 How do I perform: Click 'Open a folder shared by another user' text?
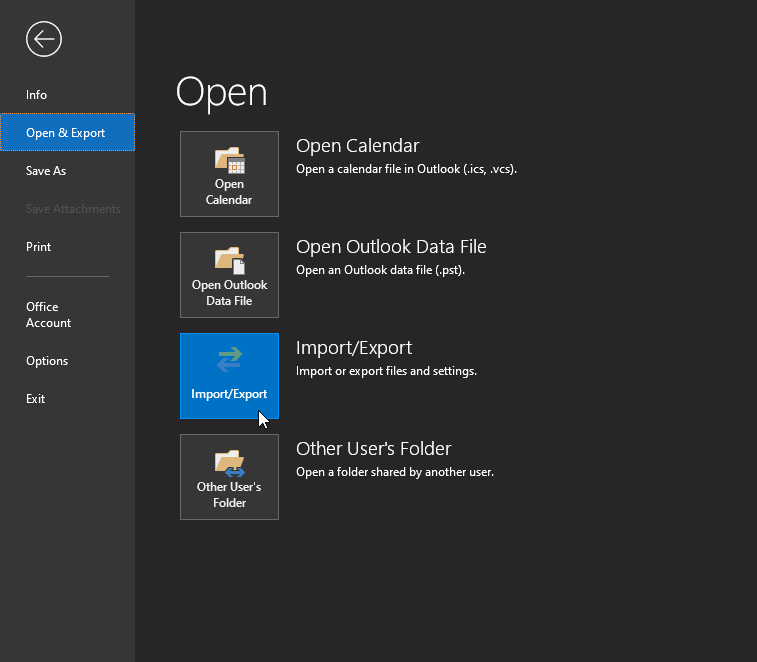[x=395, y=472]
